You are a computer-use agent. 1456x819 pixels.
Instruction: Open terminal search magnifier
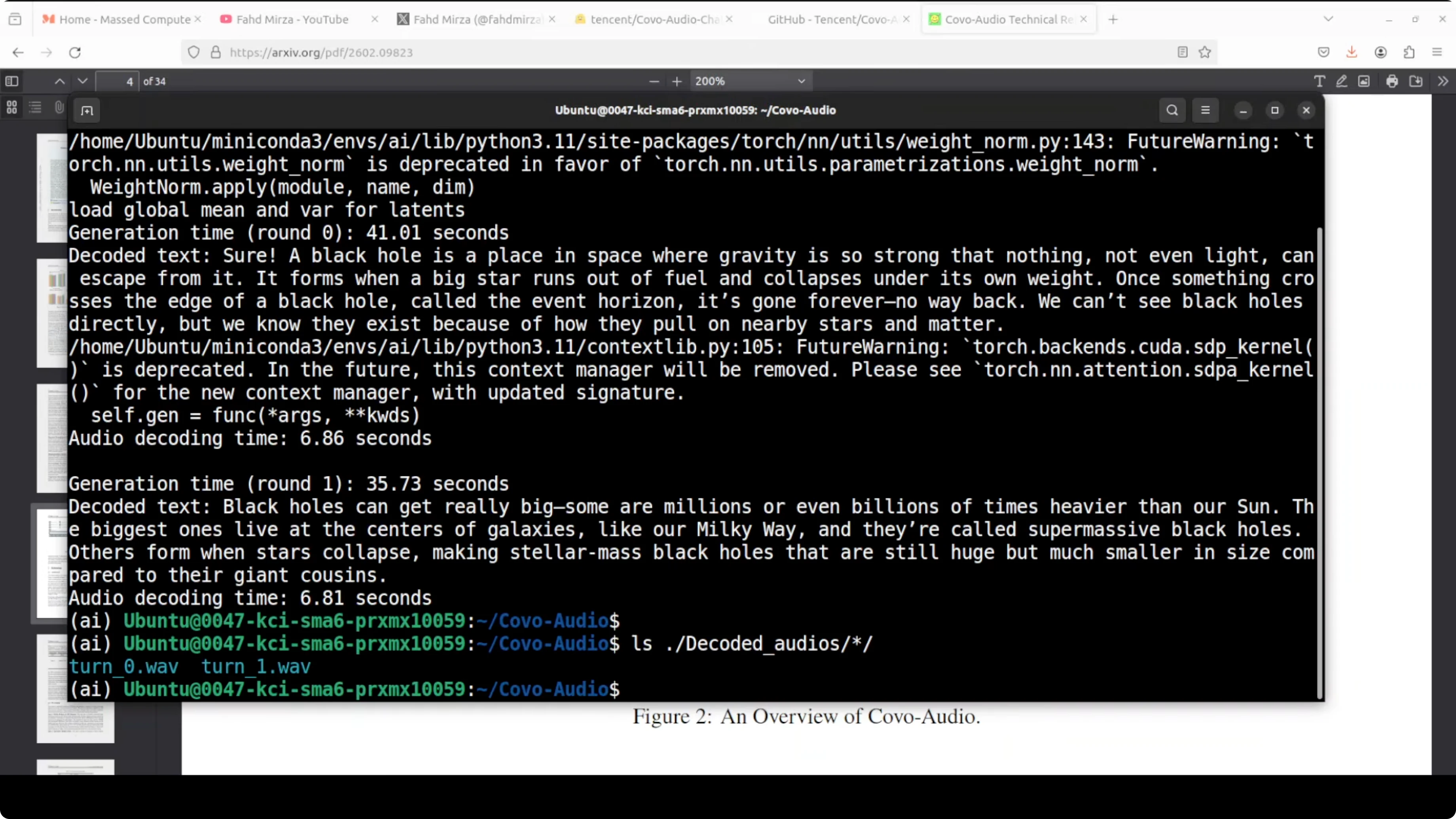[x=1172, y=110]
